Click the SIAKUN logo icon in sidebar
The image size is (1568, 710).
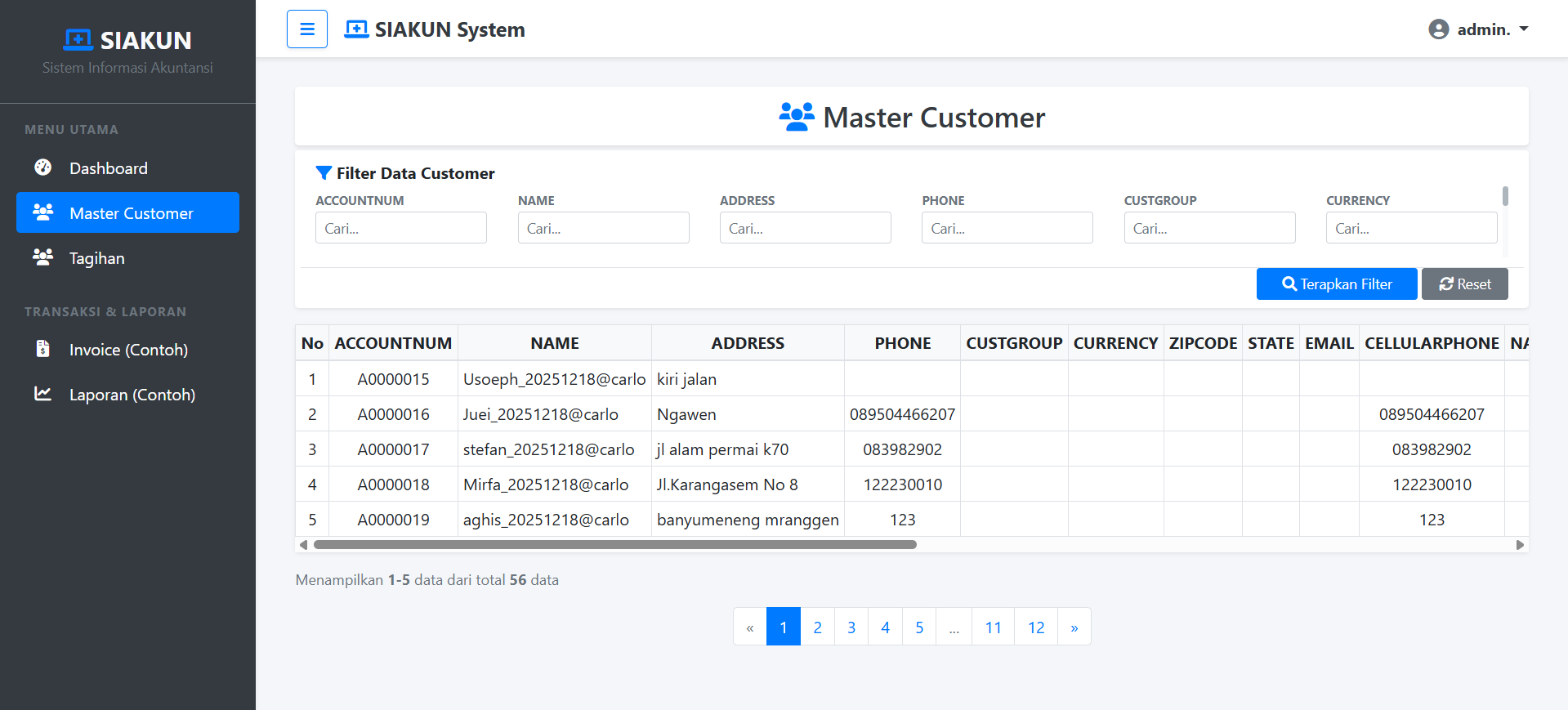(x=78, y=39)
